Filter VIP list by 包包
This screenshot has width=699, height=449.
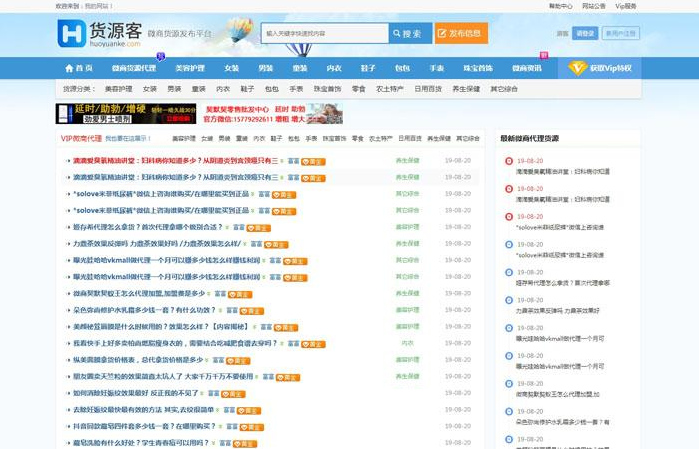coord(294,139)
